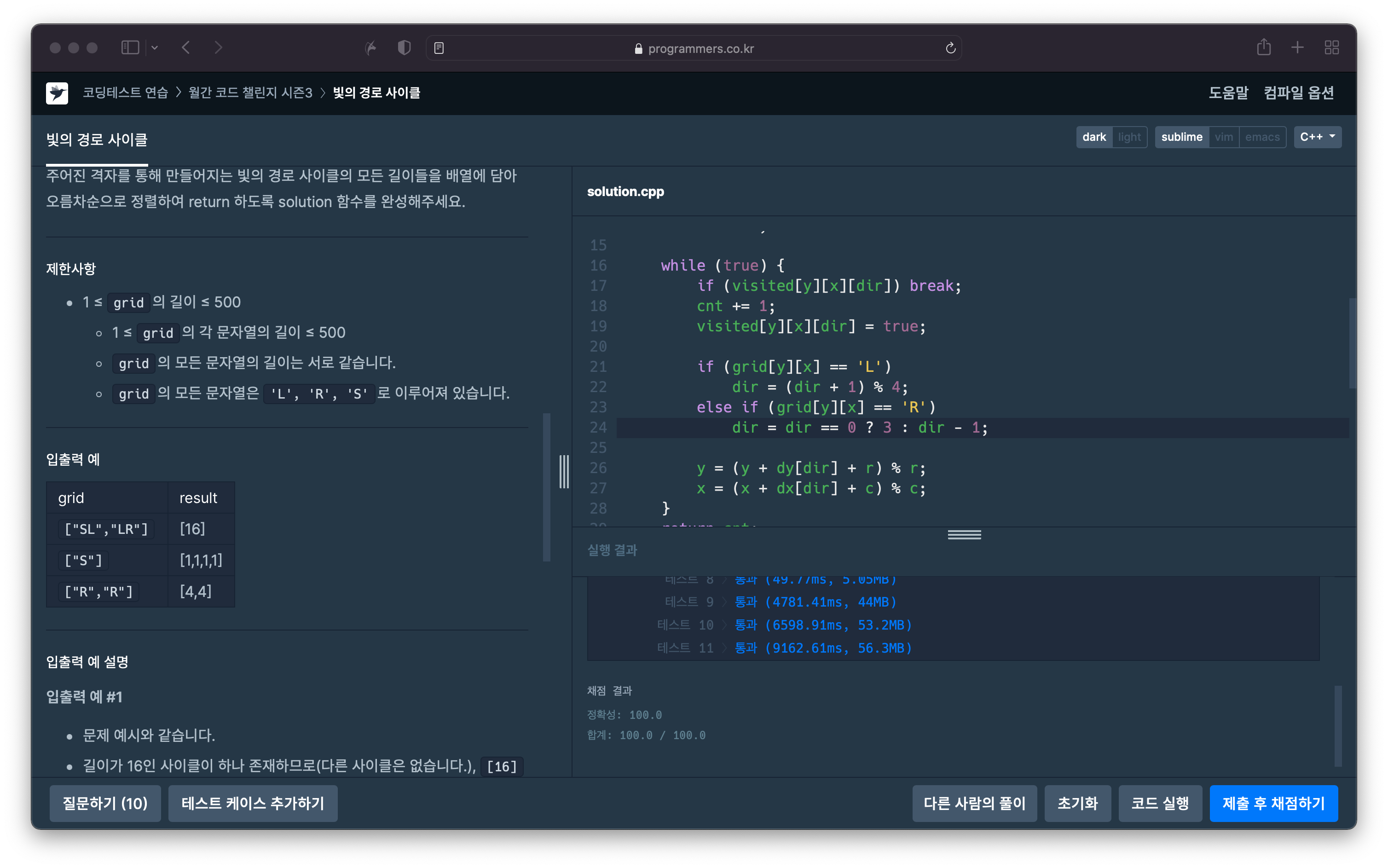Click the code editor scrollbar
This screenshot has width=1388, height=868.
1352,343
